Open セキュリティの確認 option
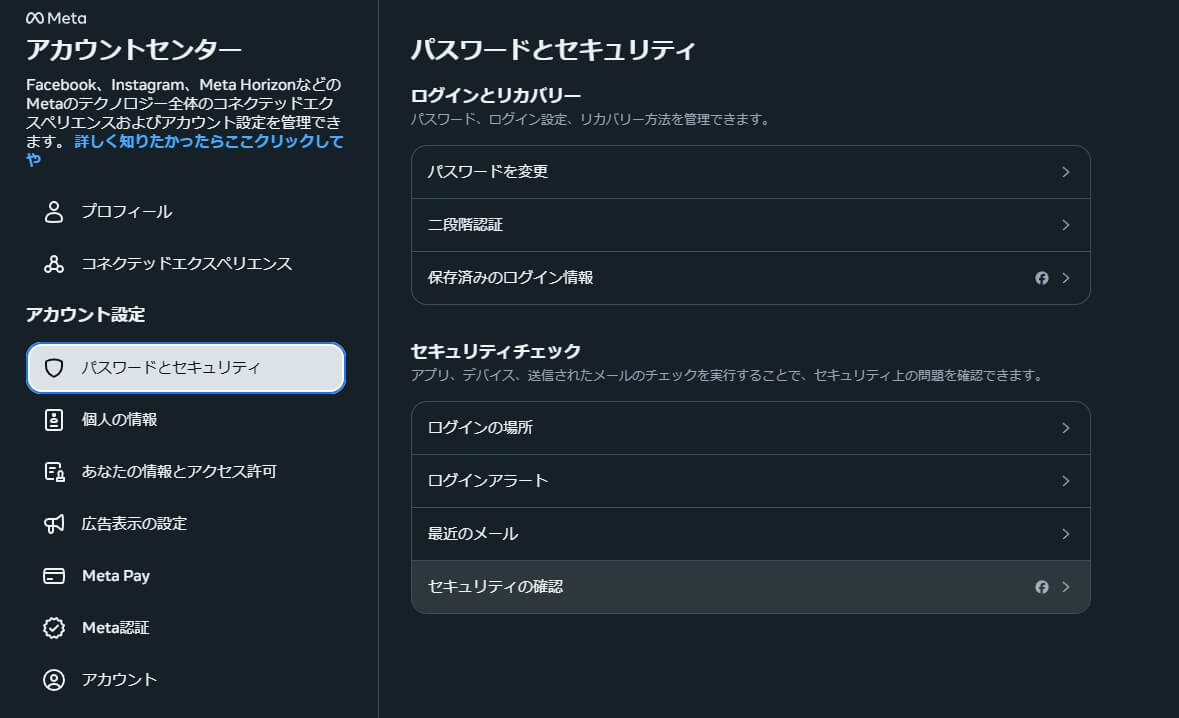 coord(750,587)
